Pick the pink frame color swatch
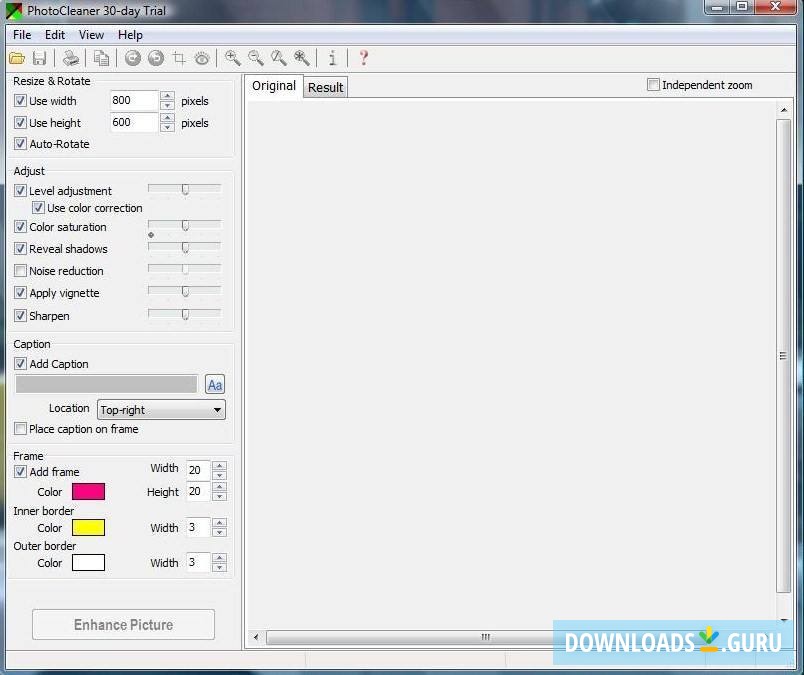 pos(88,491)
